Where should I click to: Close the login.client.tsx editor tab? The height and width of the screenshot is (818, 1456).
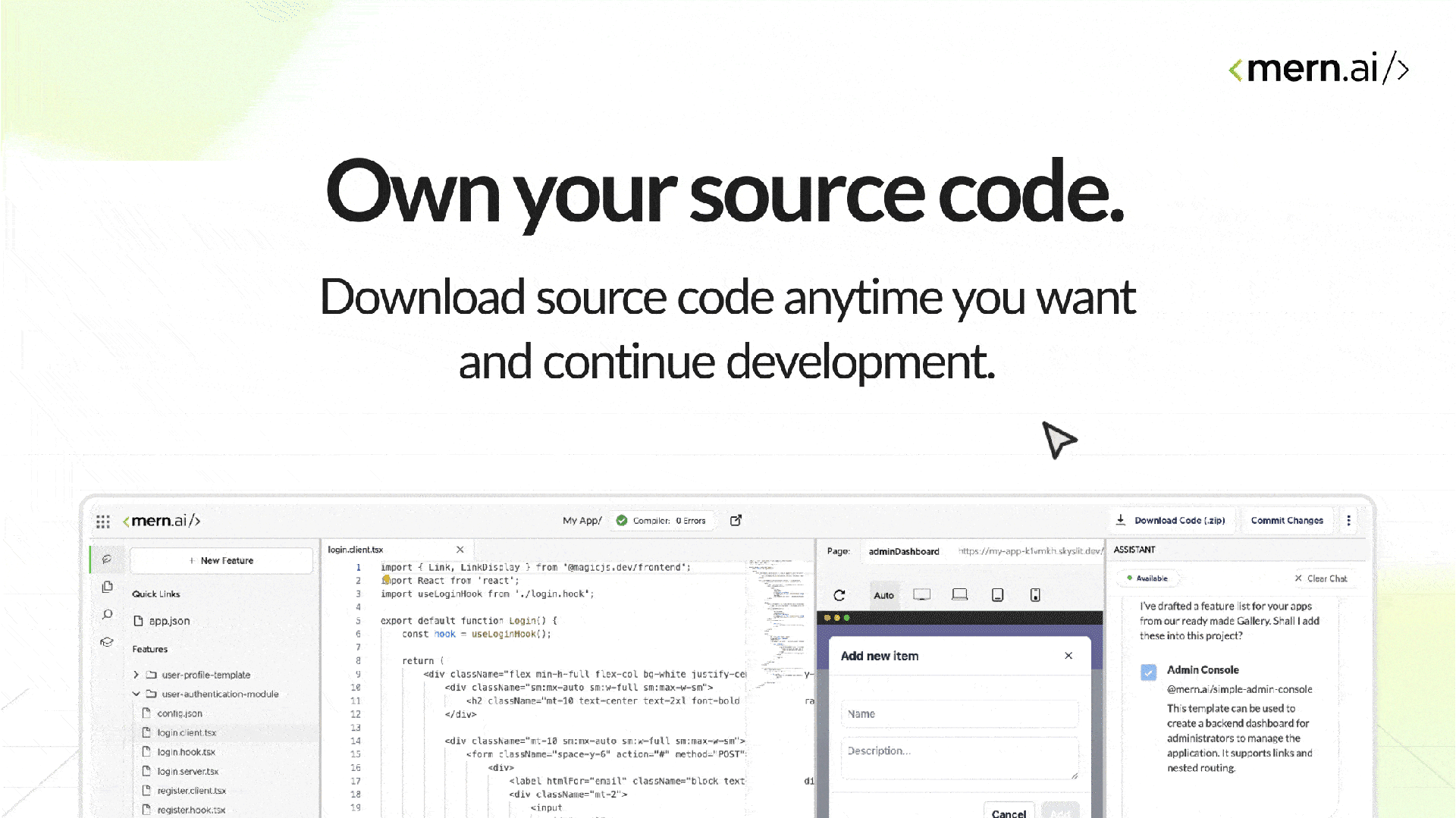460,550
